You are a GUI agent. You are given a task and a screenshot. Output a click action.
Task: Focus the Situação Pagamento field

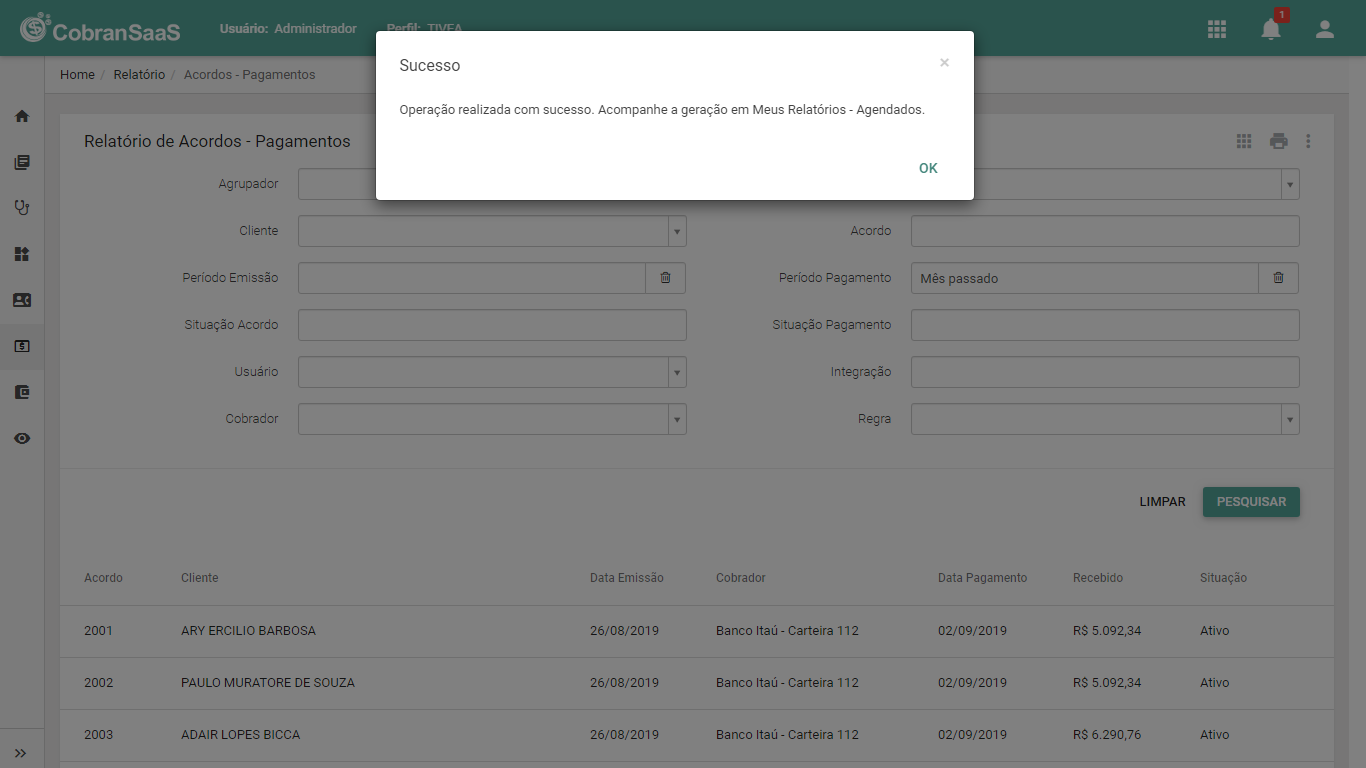pos(1105,325)
